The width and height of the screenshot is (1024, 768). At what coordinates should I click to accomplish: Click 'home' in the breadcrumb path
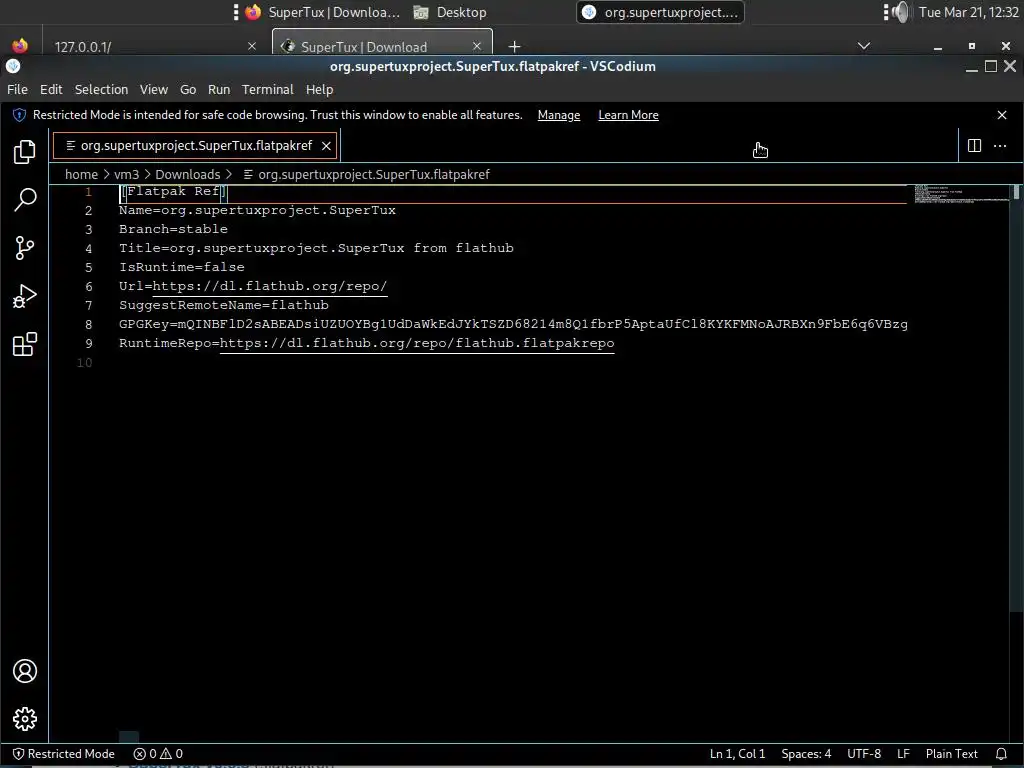(x=81, y=174)
